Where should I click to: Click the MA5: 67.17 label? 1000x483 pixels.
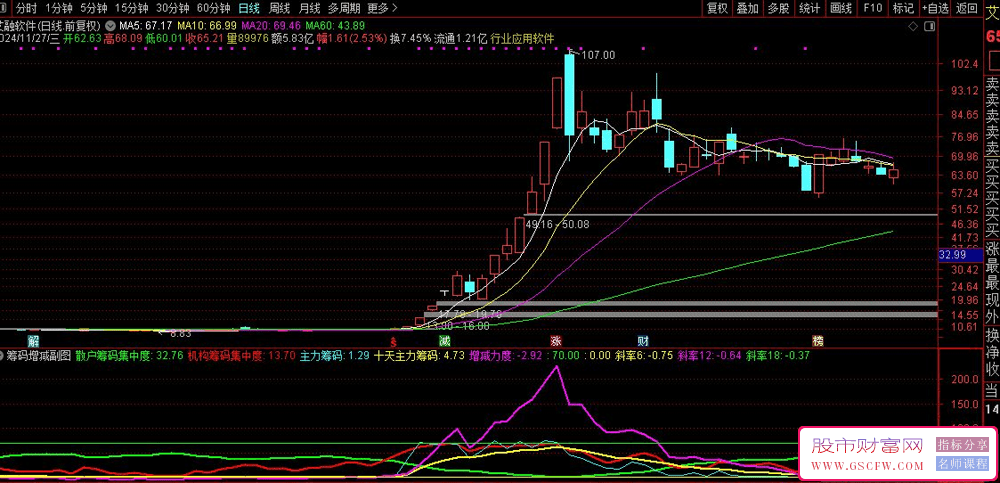(146, 26)
